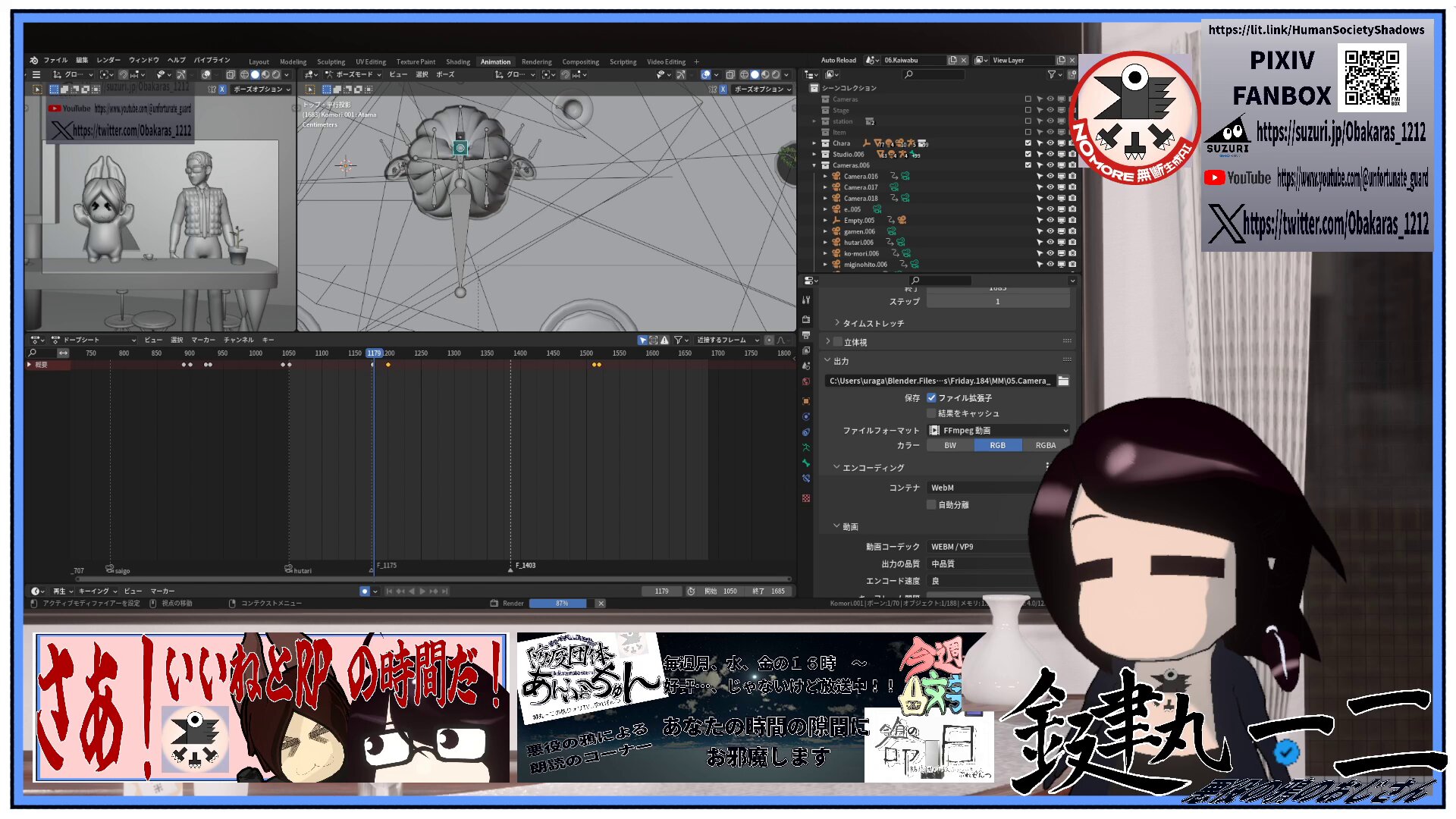Uncheck the Studio.006 collection checkbox
This screenshot has width=1456, height=819.
click(1028, 154)
